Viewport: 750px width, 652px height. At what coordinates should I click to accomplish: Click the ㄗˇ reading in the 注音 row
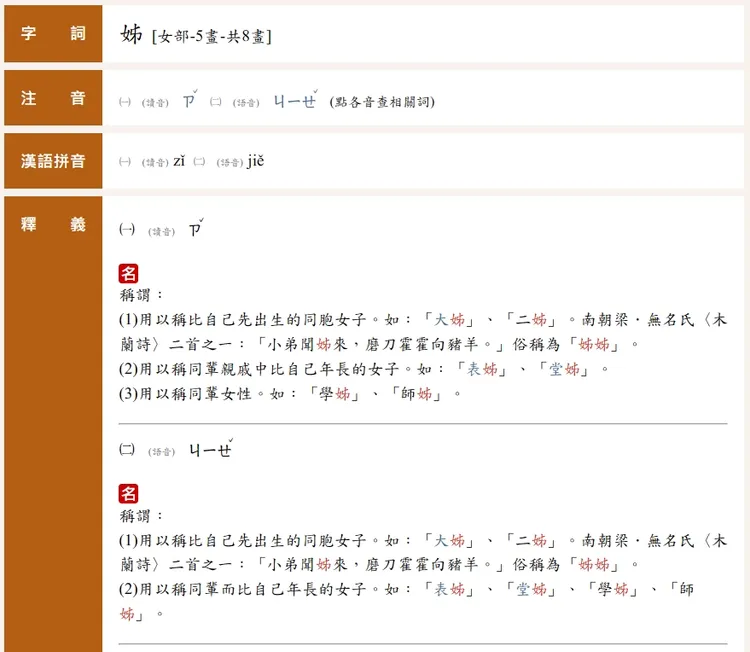189,101
